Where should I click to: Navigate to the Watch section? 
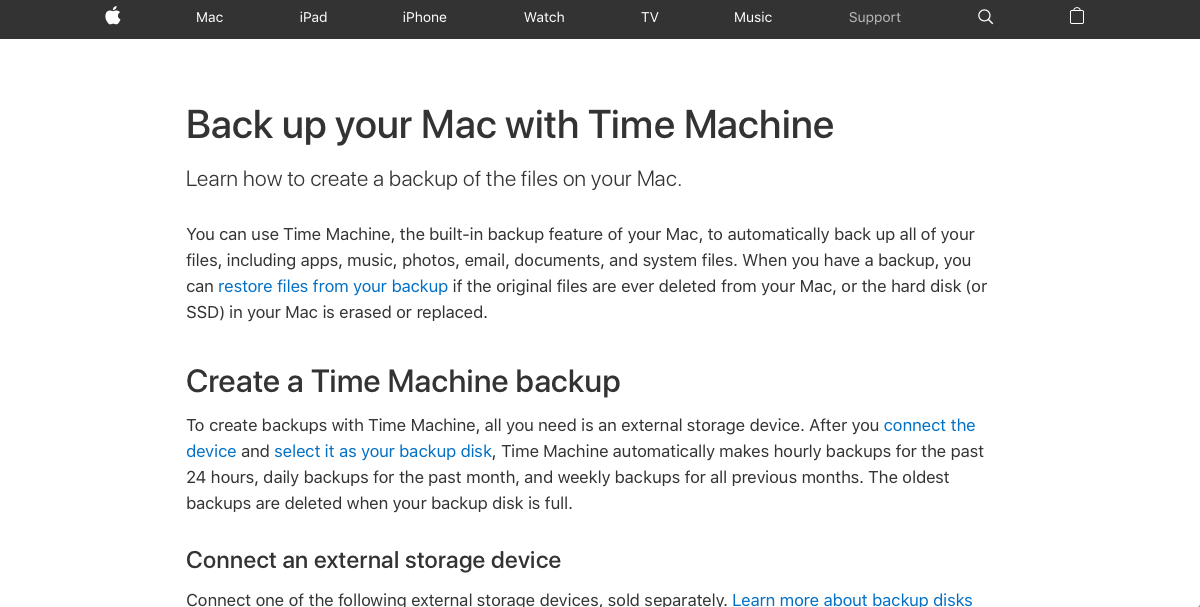(x=544, y=17)
